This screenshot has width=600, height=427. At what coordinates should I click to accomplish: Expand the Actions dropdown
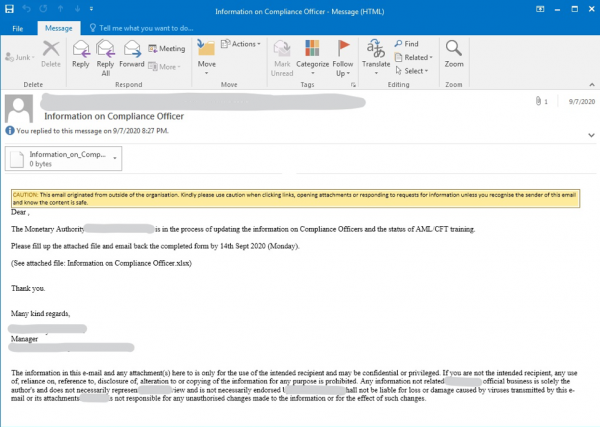[x=240, y=44]
